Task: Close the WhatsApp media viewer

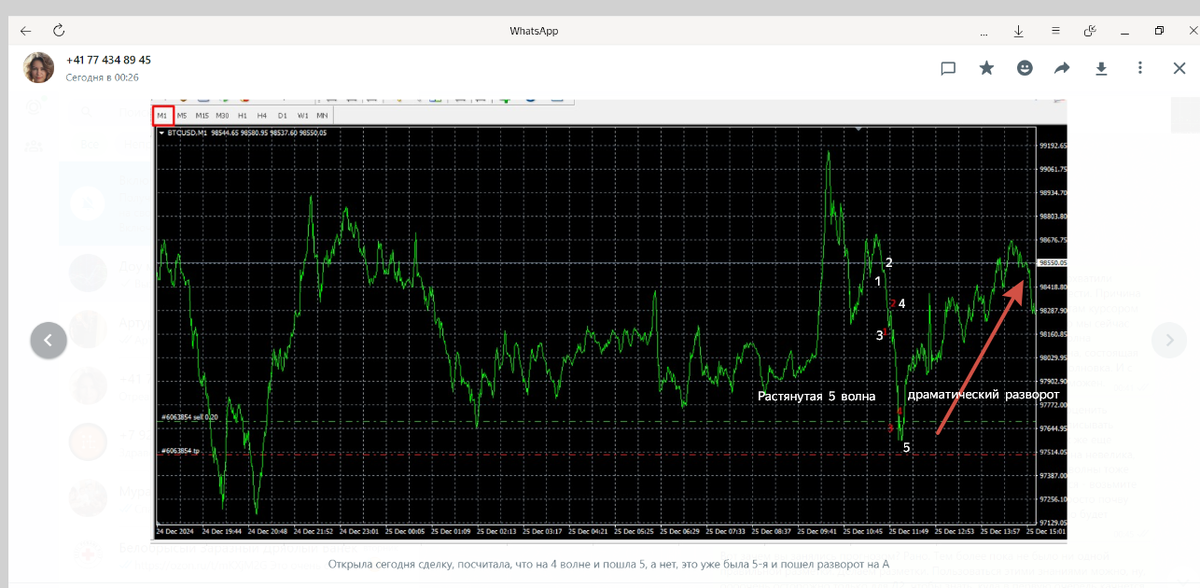Action: [x=1179, y=68]
